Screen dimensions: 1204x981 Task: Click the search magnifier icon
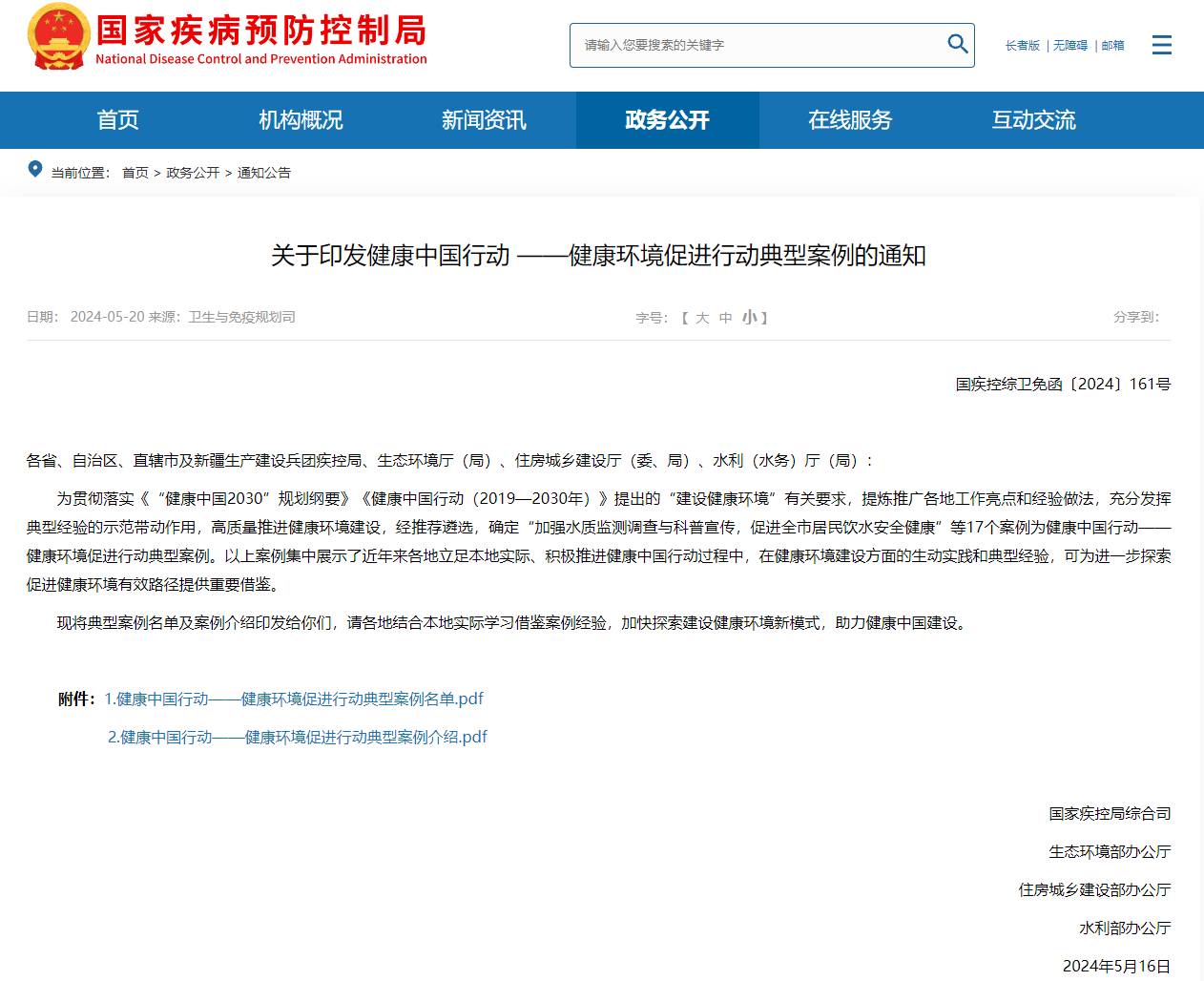coord(957,44)
